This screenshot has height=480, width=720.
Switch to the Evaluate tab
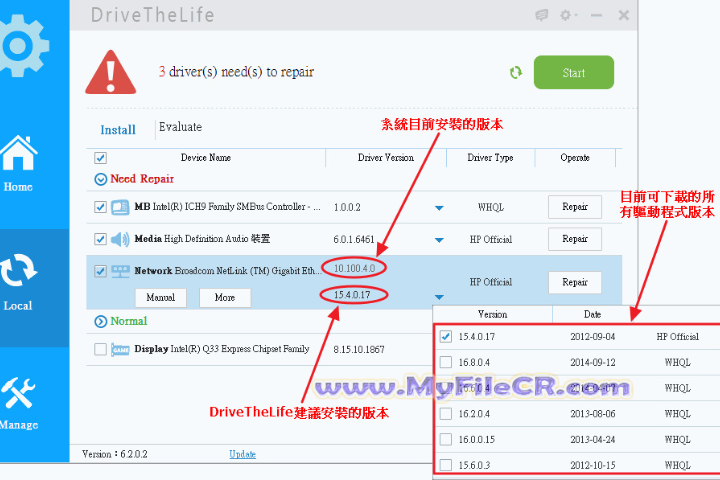tap(180, 127)
